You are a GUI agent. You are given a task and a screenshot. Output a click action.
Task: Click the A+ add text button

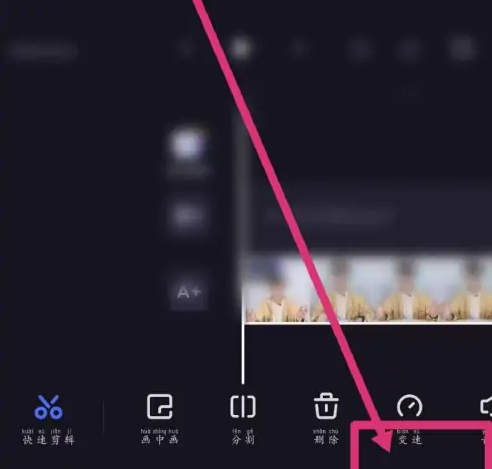[189, 292]
